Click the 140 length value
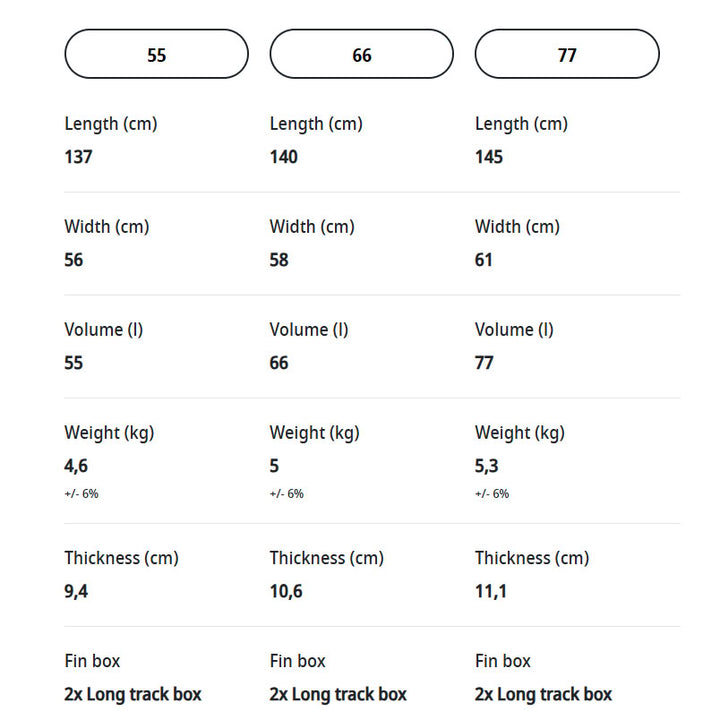 click(x=283, y=157)
